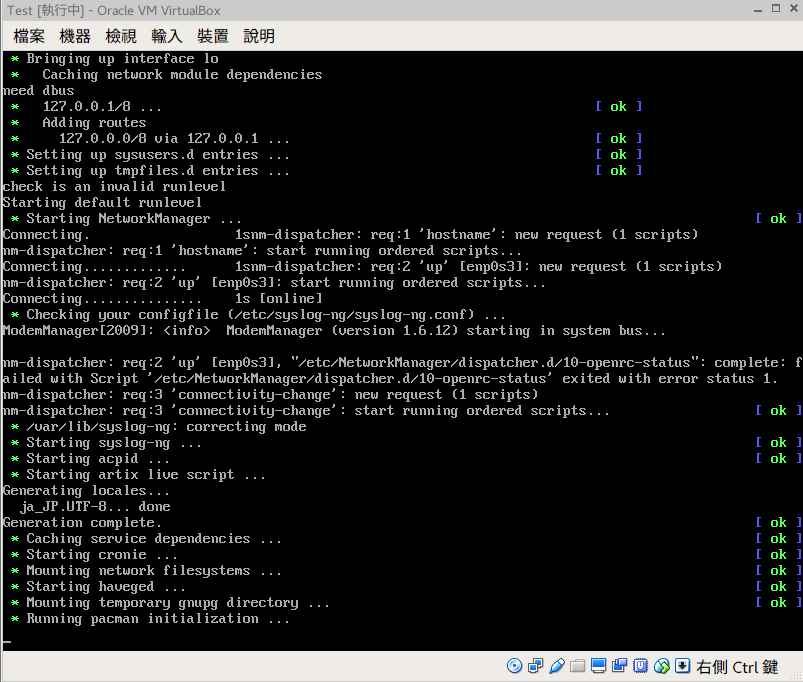Click the 'Setting up sysusers.d entries' line

pos(150,155)
